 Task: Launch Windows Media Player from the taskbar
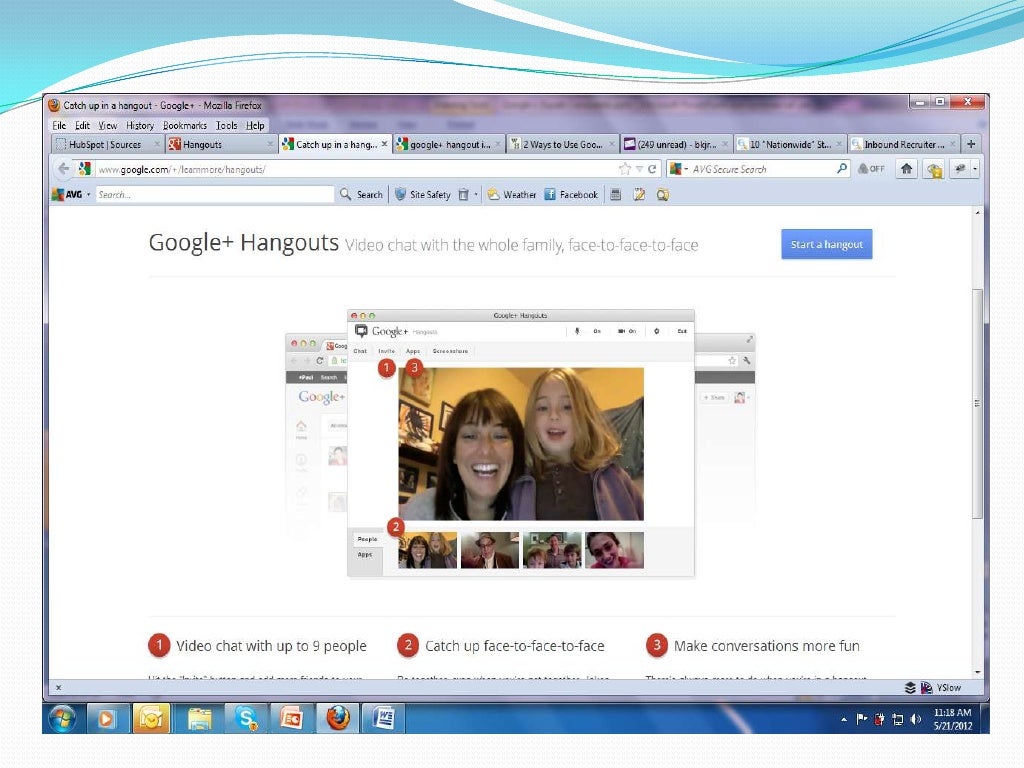pos(105,718)
